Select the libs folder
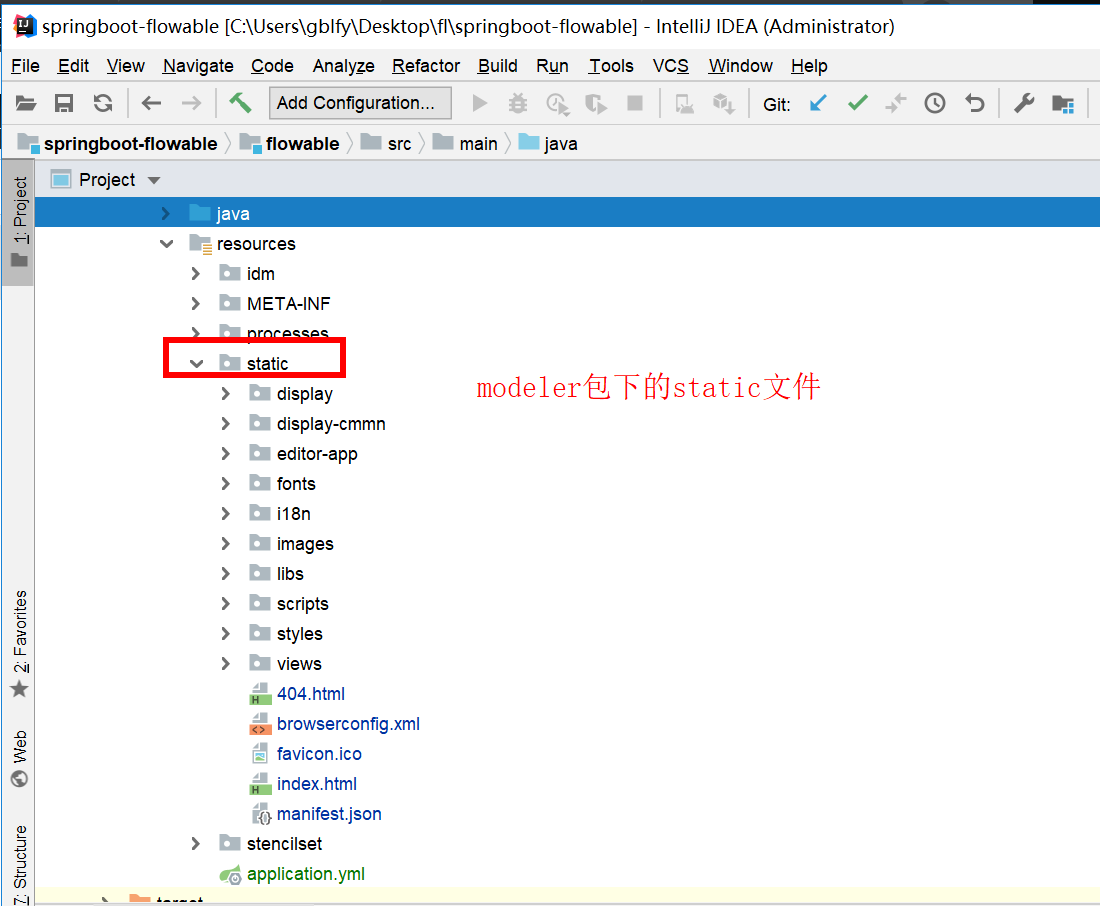Image resolution: width=1100 pixels, height=906 pixels. [290, 574]
